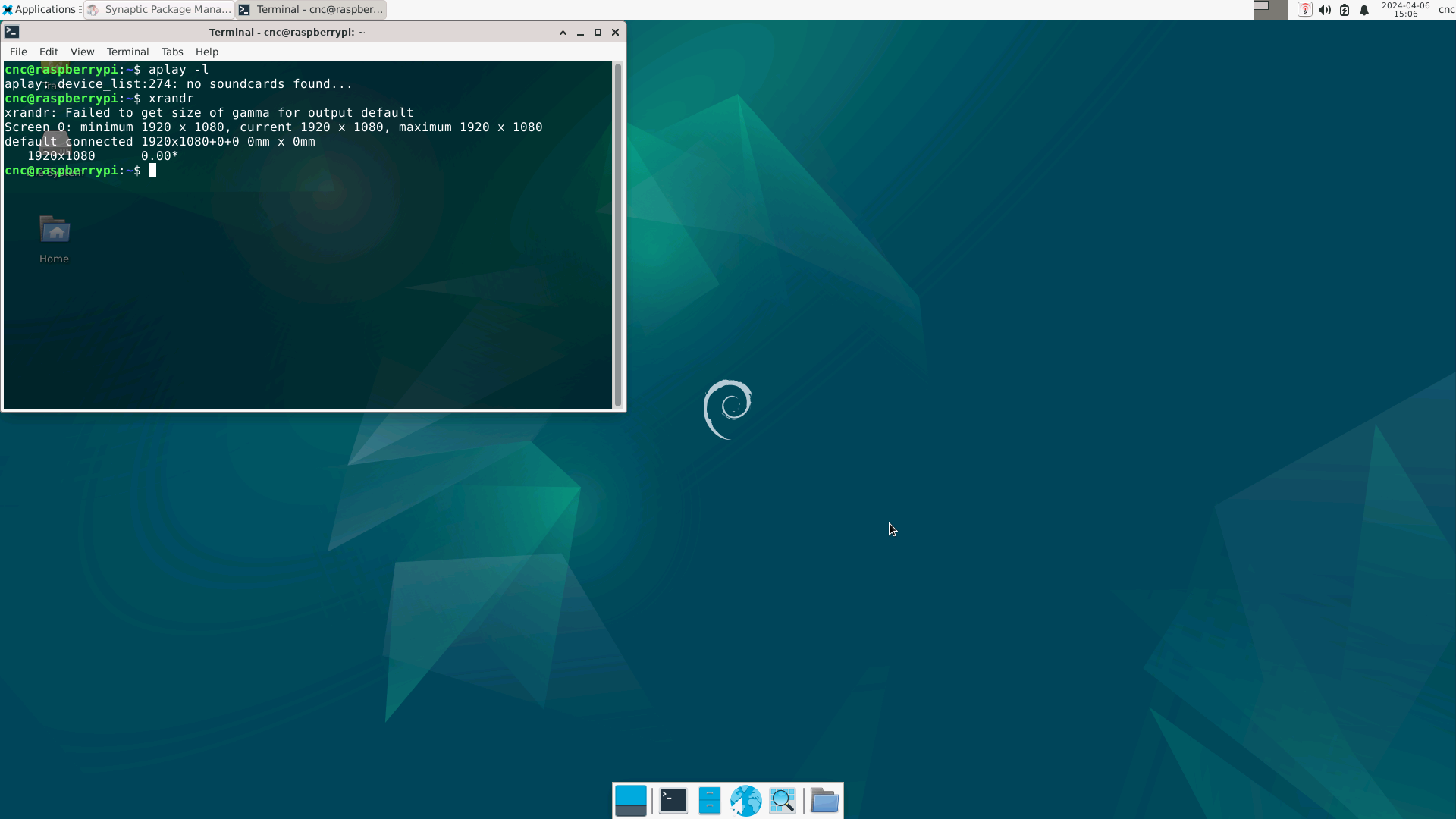The image size is (1456, 819).
Task: Select the Home folder desktop icon
Action: tap(55, 240)
